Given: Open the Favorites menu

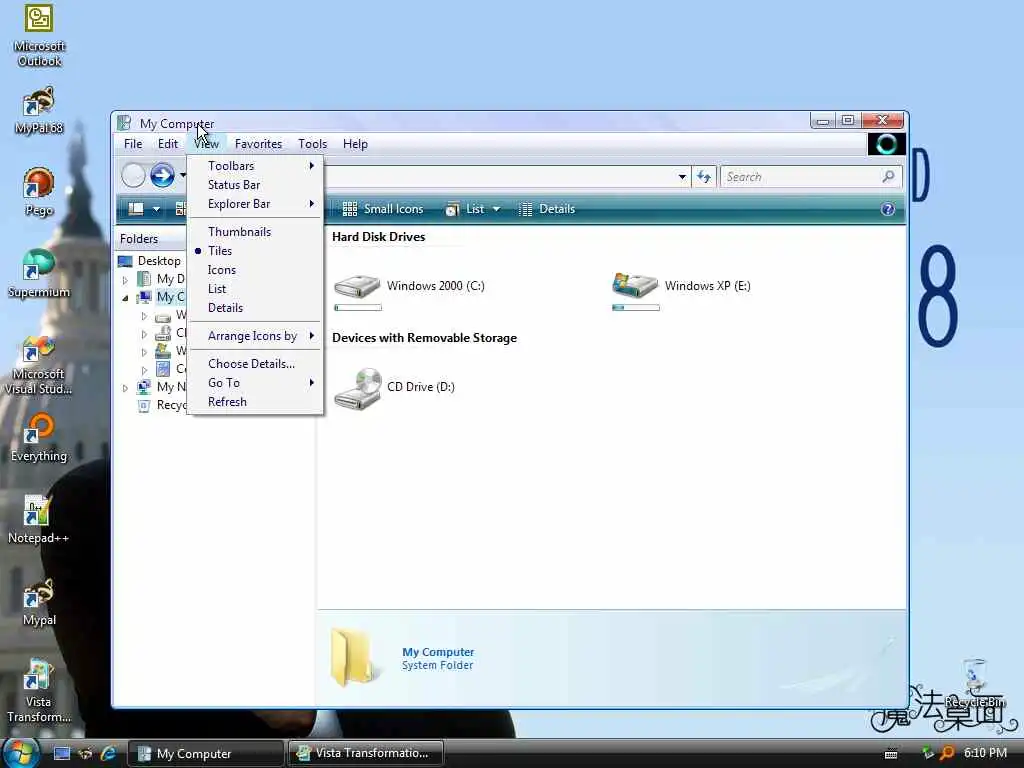Looking at the screenshot, I should tap(259, 144).
